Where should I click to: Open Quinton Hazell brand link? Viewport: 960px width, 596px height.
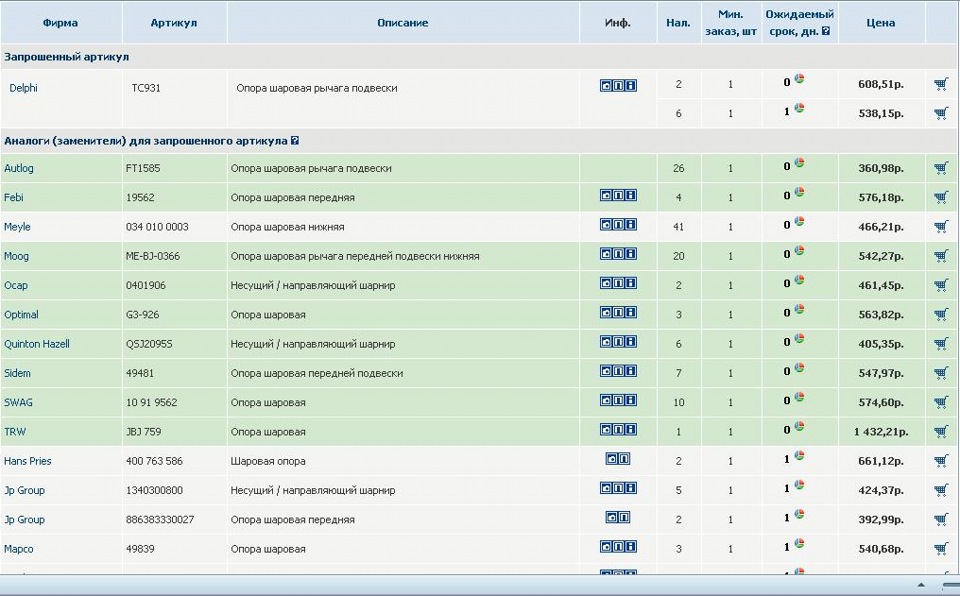[37, 344]
